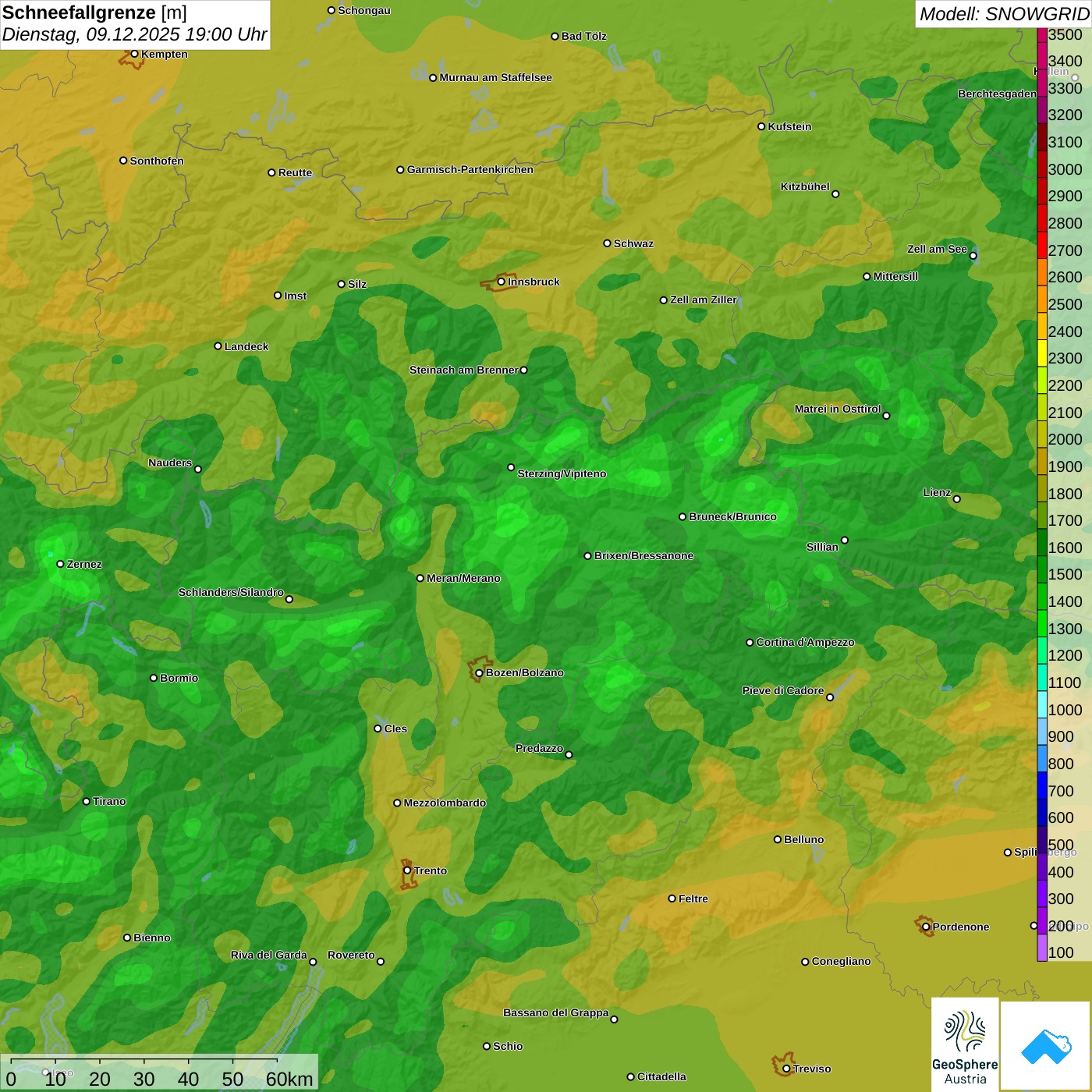Viewport: 1092px width, 1092px height.
Task: Click the 60km scale bar label
Action: click(x=289, y=1079)
